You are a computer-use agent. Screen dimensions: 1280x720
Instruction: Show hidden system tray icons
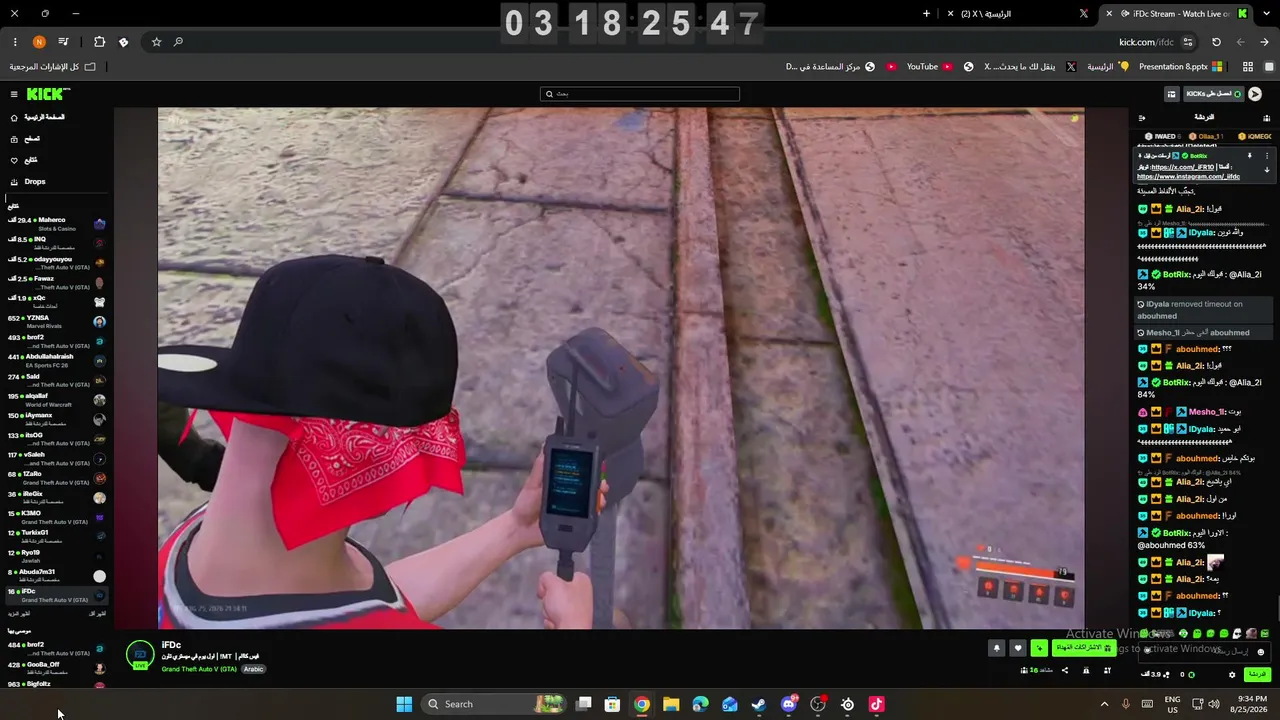point(1104,704)
